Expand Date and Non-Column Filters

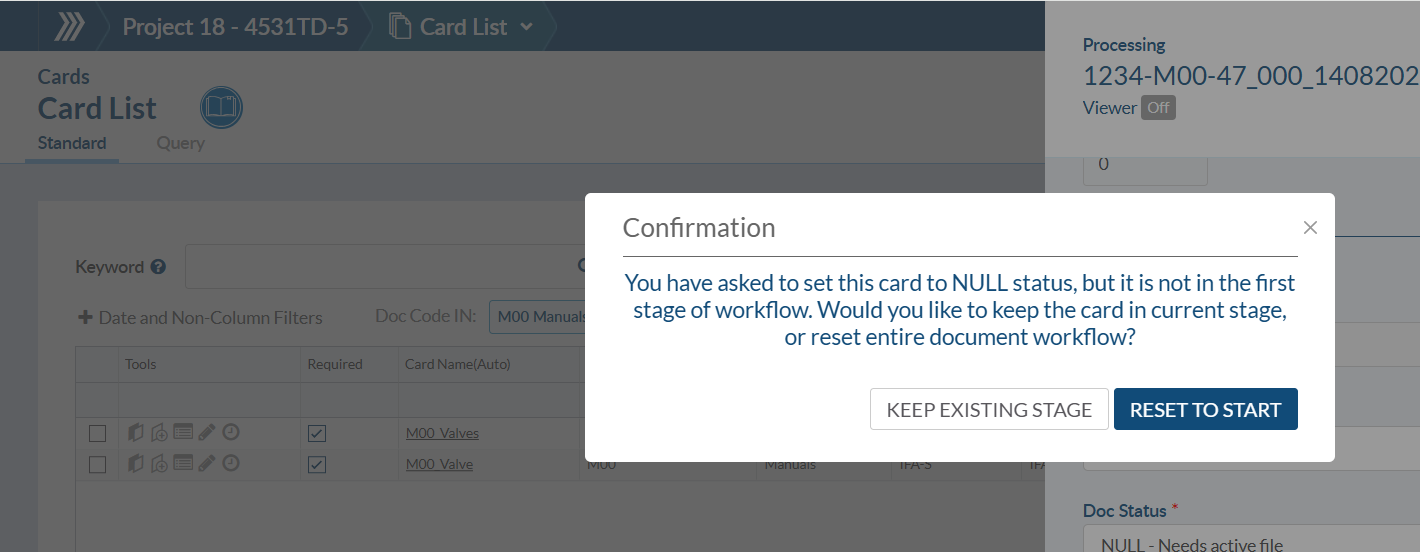click(x=200, y=318)
